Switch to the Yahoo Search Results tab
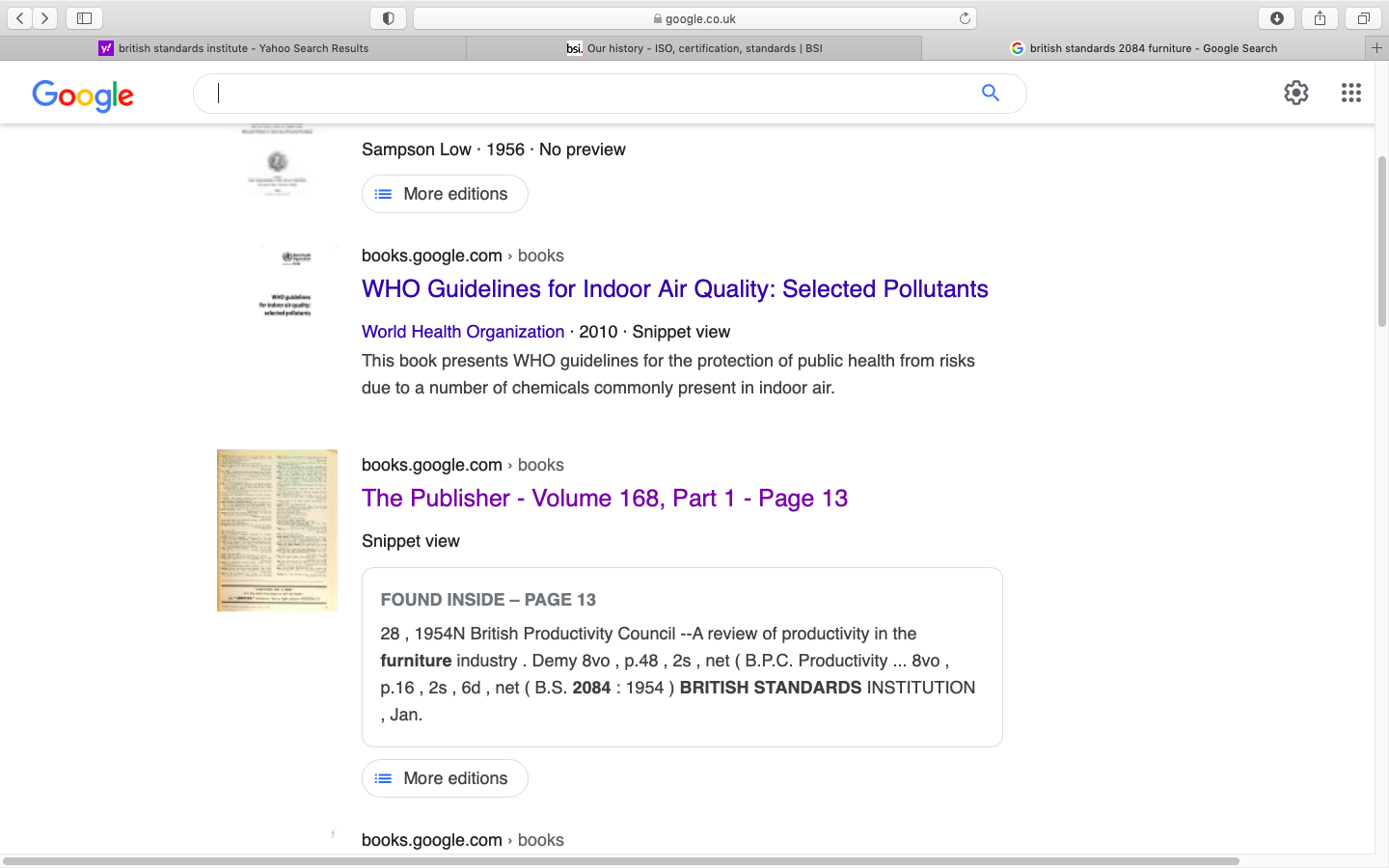The image size is (1389, 868). [x=234, y=47]
